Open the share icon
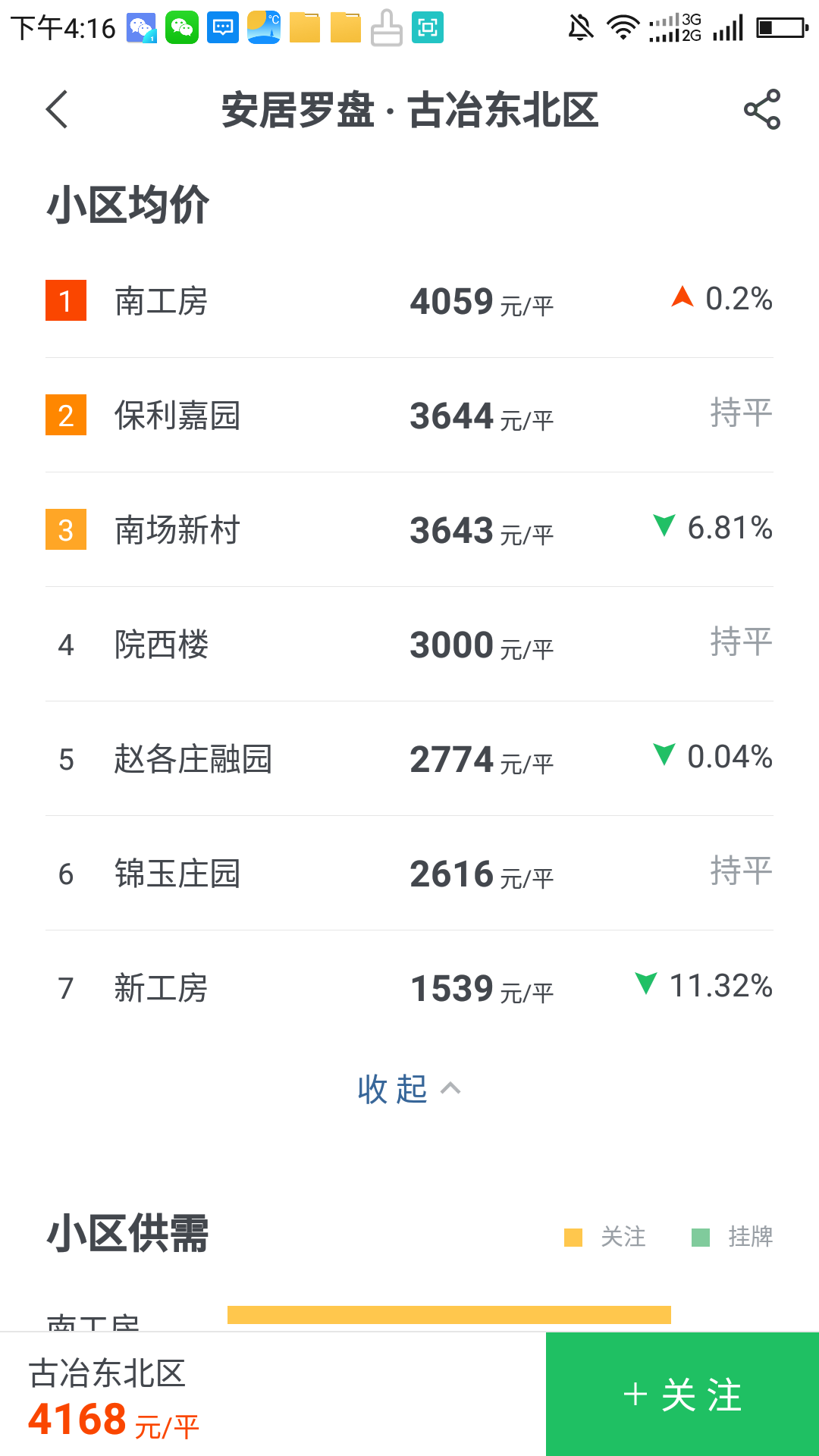The height and width of the screenshot is (1456, 819). click(x=761, y=110)
